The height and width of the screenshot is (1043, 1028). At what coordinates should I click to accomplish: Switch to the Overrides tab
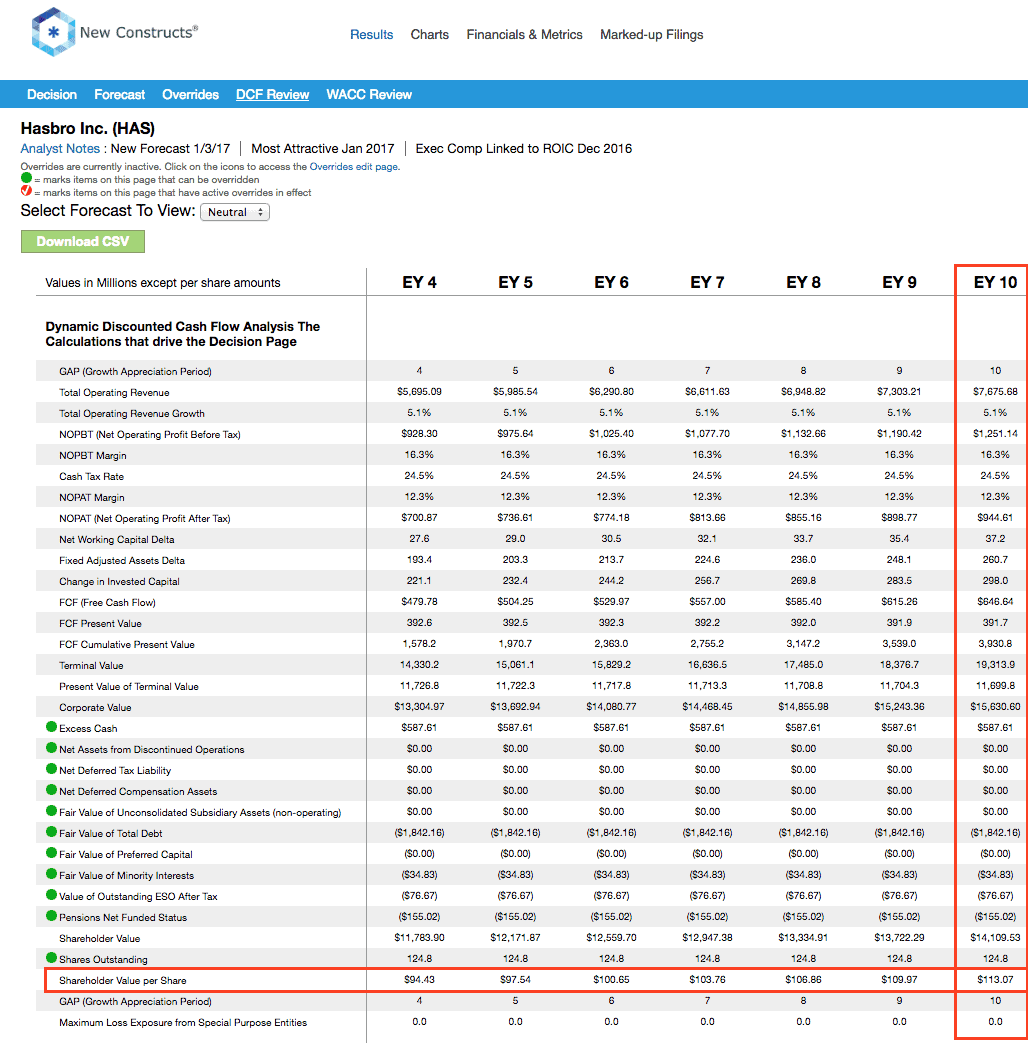click(190, 94)
